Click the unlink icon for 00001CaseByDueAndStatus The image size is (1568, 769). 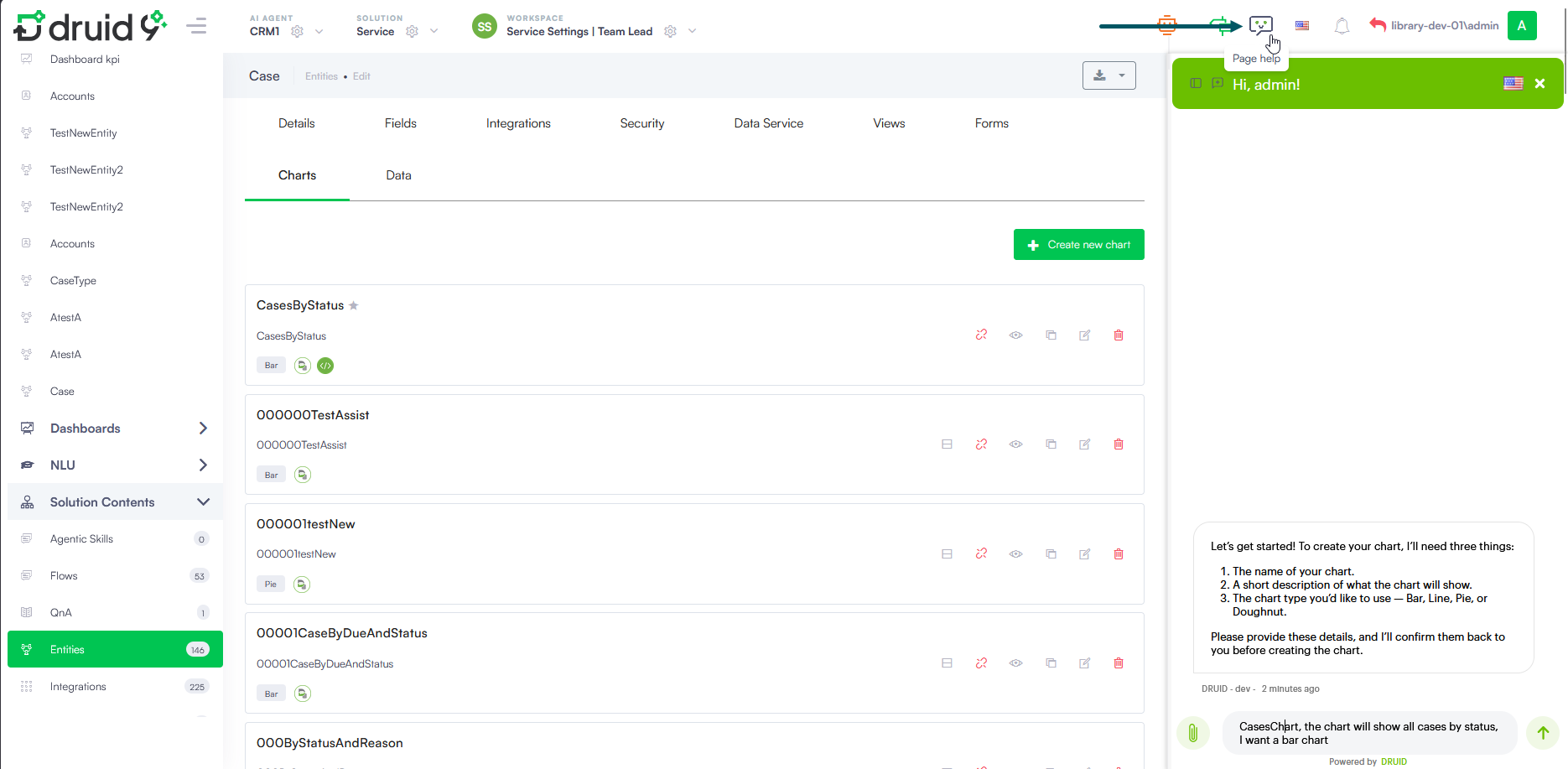coord(981,663)
